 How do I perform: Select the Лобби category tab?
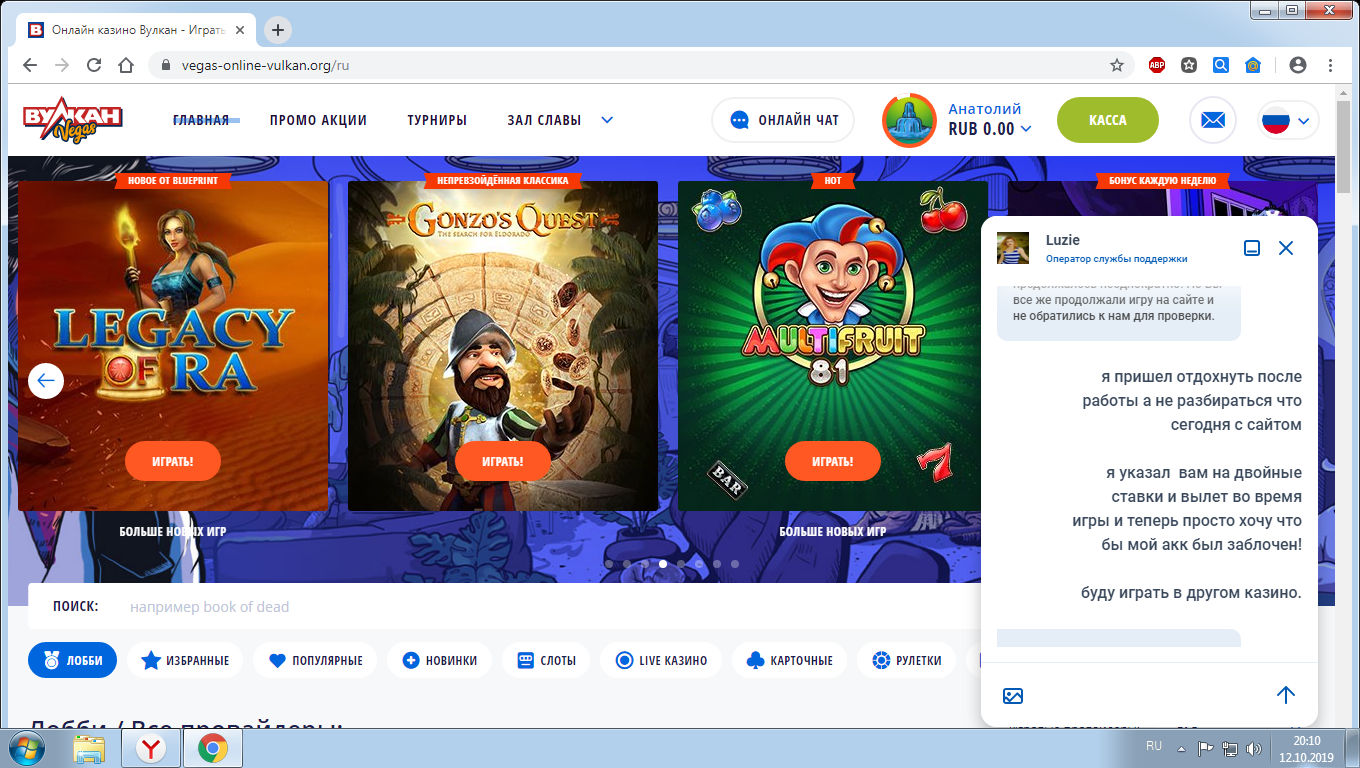point(73,660)
